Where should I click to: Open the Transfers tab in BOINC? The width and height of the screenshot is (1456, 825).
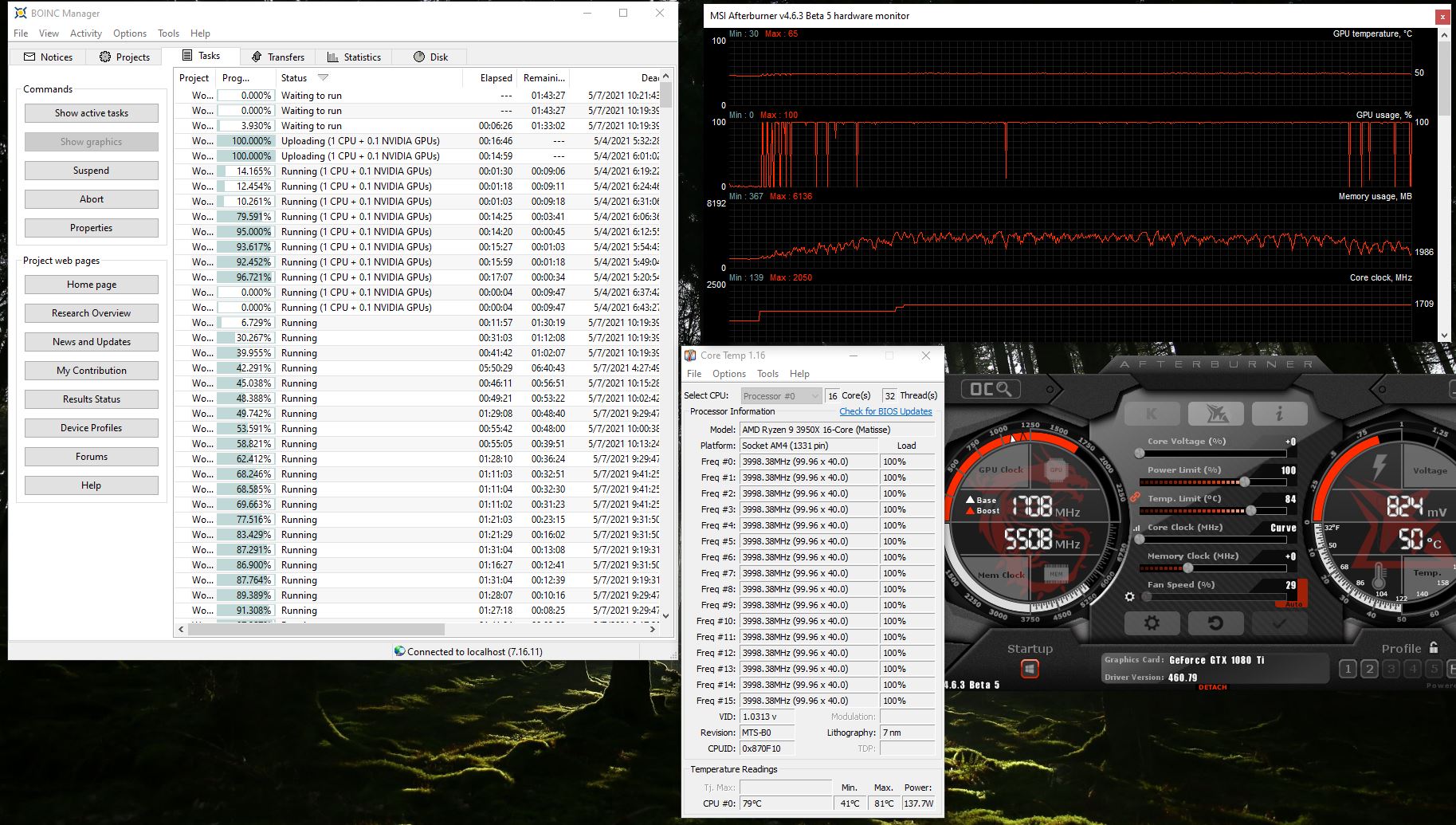coord(277,57)
